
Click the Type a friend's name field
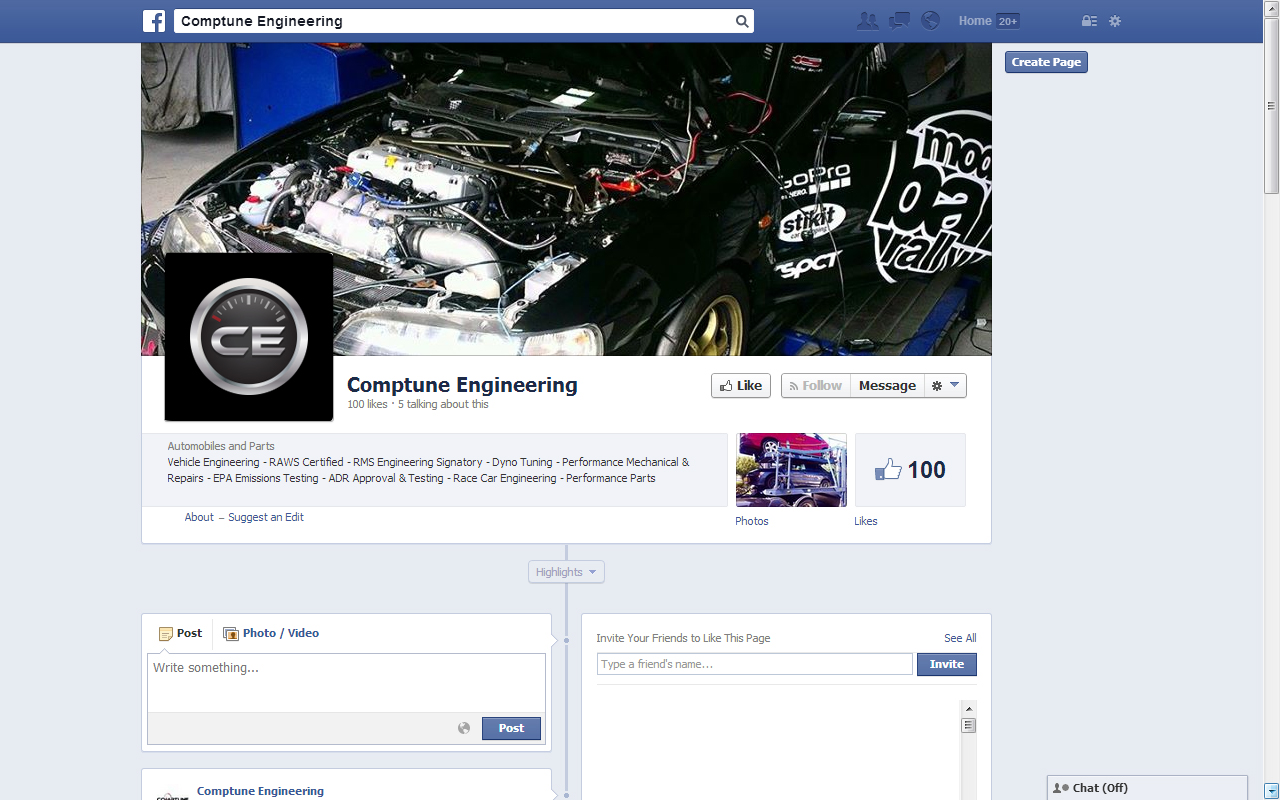[755, 664]
